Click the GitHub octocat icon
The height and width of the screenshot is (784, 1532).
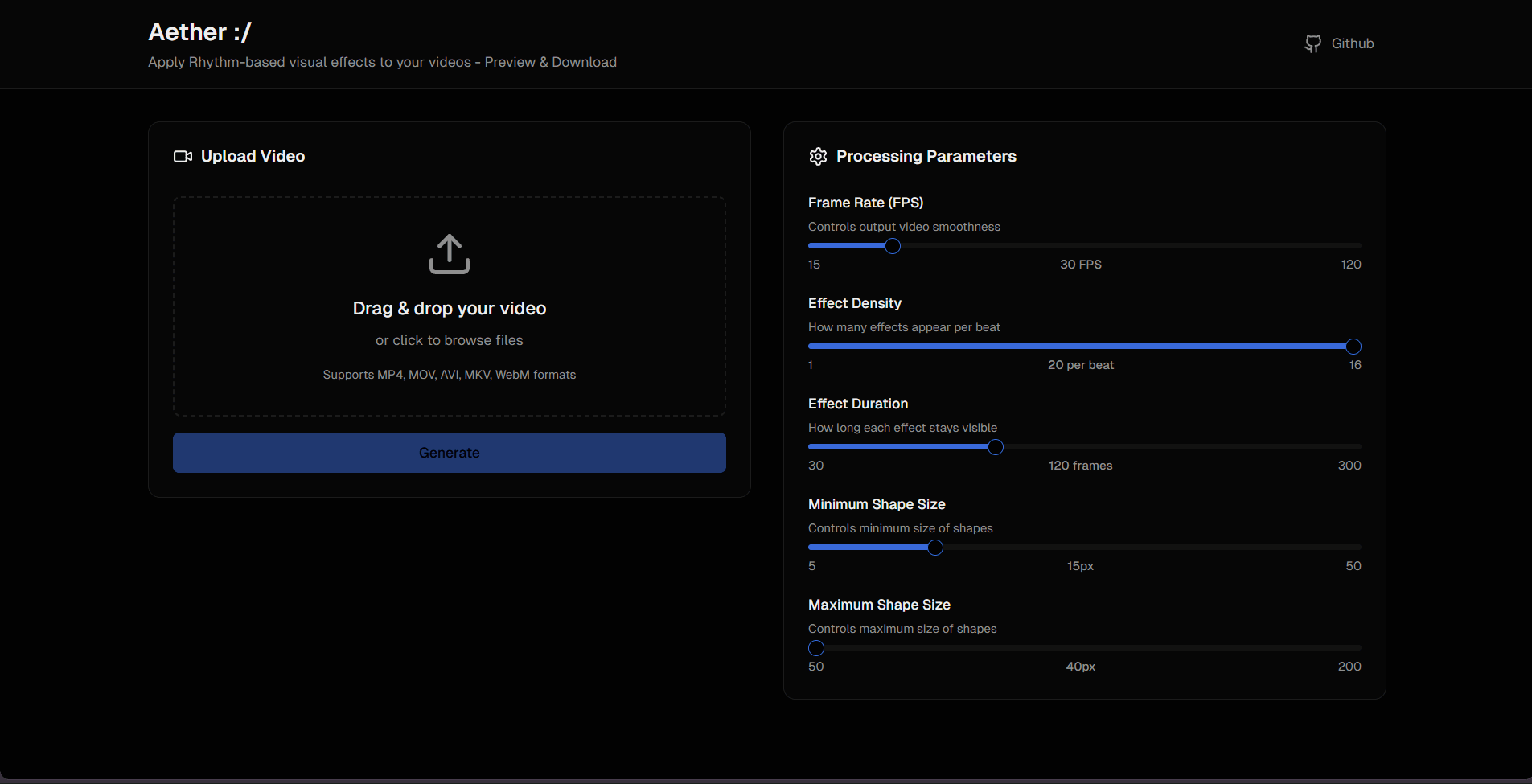click(x=1312, y=43)
